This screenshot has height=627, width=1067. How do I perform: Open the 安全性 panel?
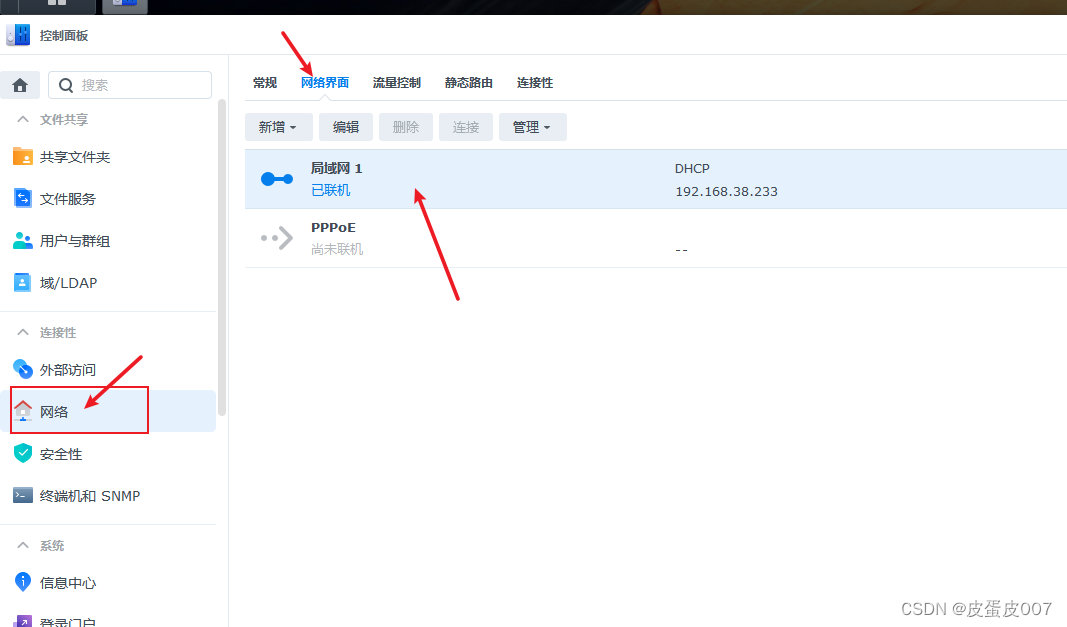(x=23, y=453)
